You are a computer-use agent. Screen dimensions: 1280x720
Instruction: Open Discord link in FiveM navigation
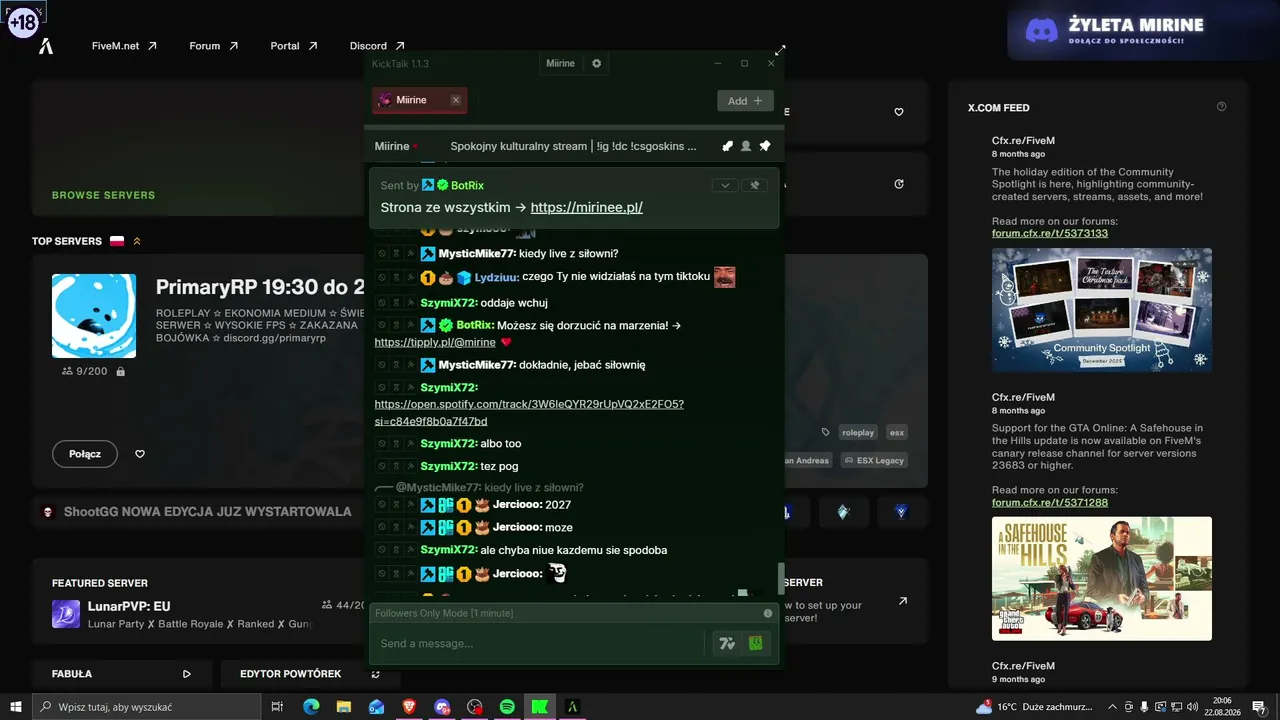[x=377, y=46]
